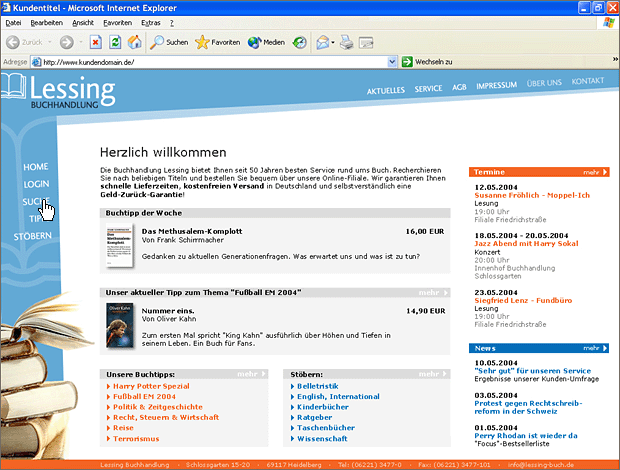Open the ? help menu
Image resolution: width=620 pixels, height=470 pixels.
coord(172,23)
